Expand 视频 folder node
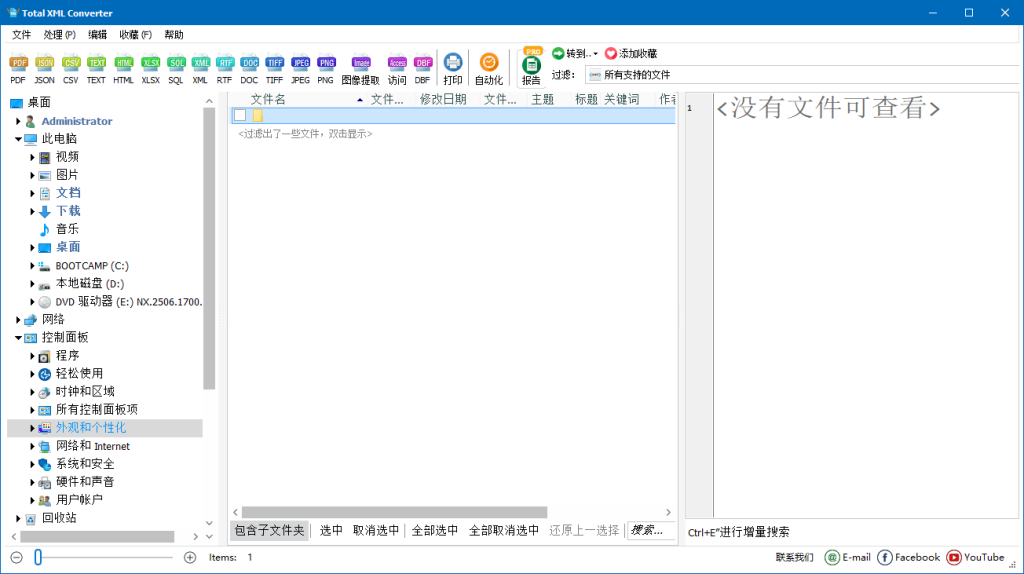 coord(32,157)
